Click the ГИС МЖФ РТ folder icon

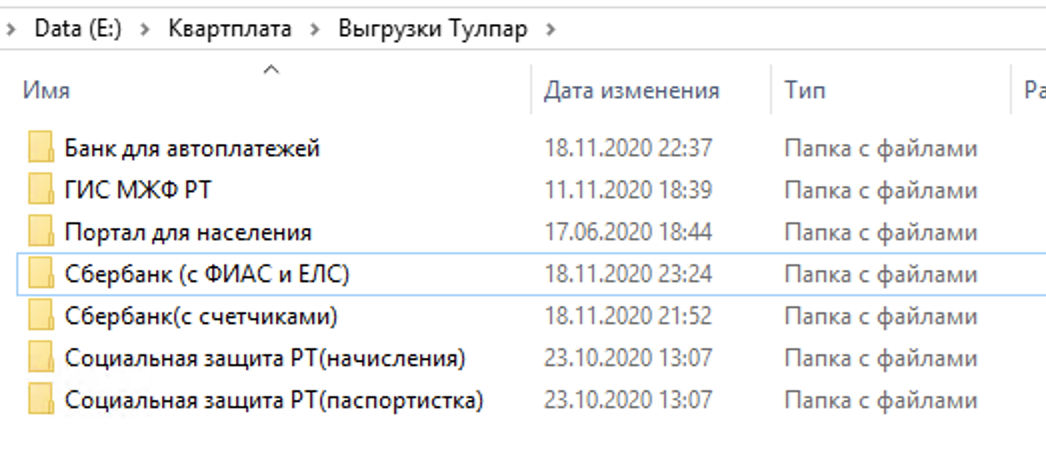(41, 190)
